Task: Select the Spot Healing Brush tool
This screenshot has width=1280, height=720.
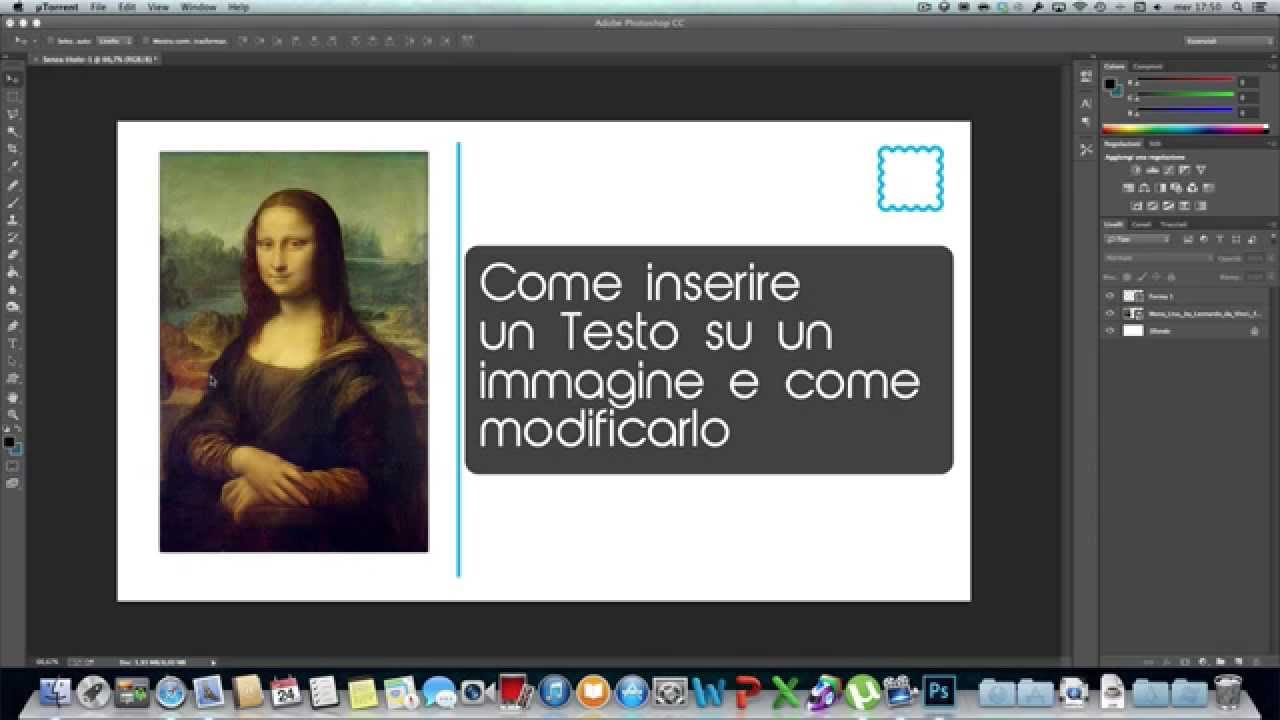Action: pos(13,185)
